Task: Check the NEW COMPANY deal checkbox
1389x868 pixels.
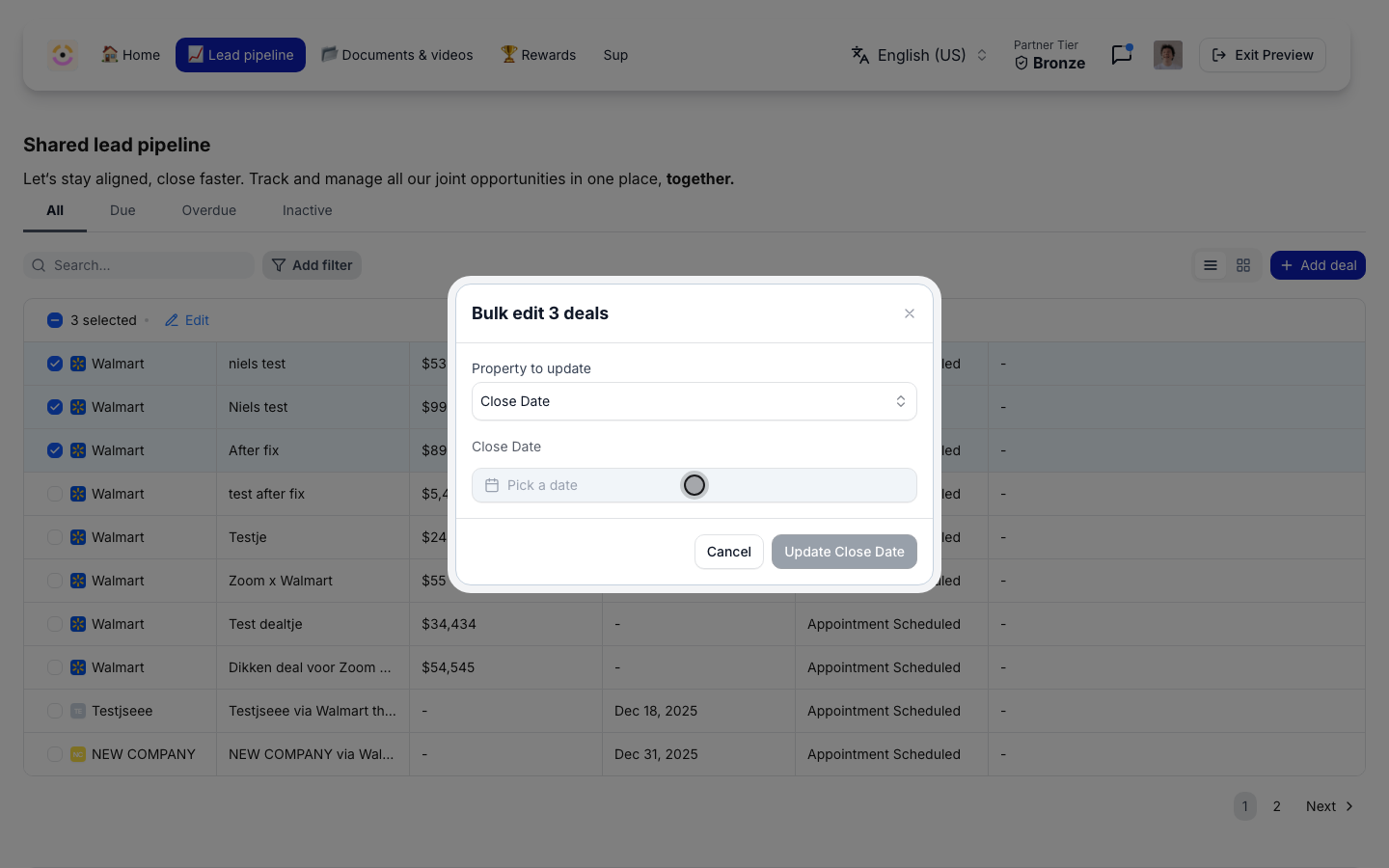Action: tap(55, 754)
